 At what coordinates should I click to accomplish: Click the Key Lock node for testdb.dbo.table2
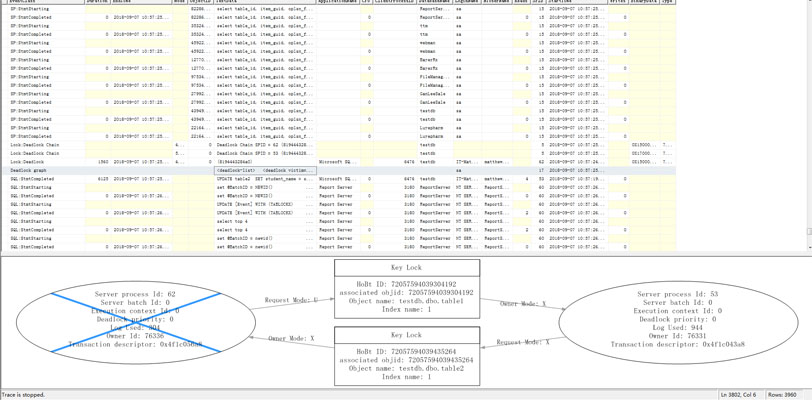point(407,356)
